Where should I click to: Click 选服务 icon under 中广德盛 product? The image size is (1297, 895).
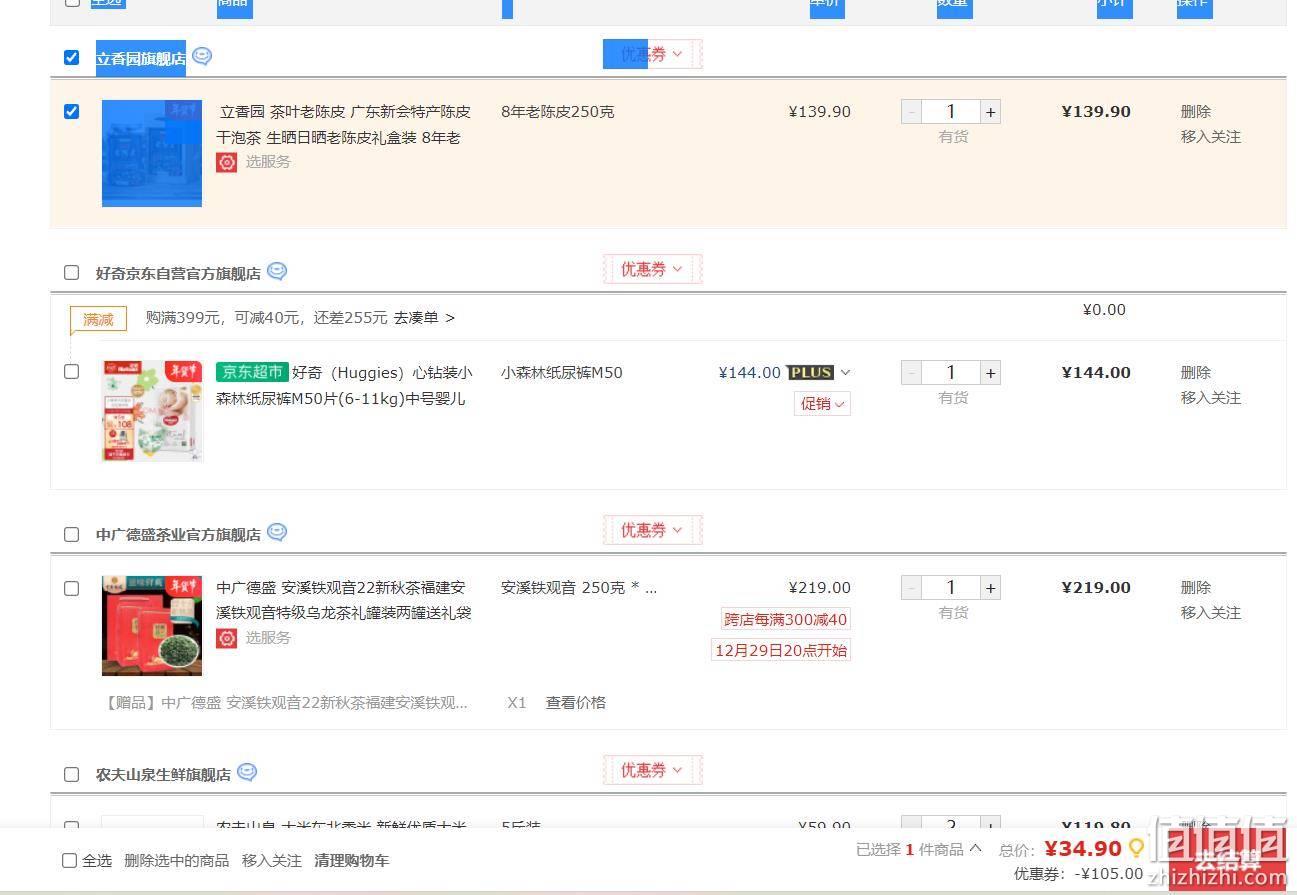pyautogui.click(x=227, y=638)
